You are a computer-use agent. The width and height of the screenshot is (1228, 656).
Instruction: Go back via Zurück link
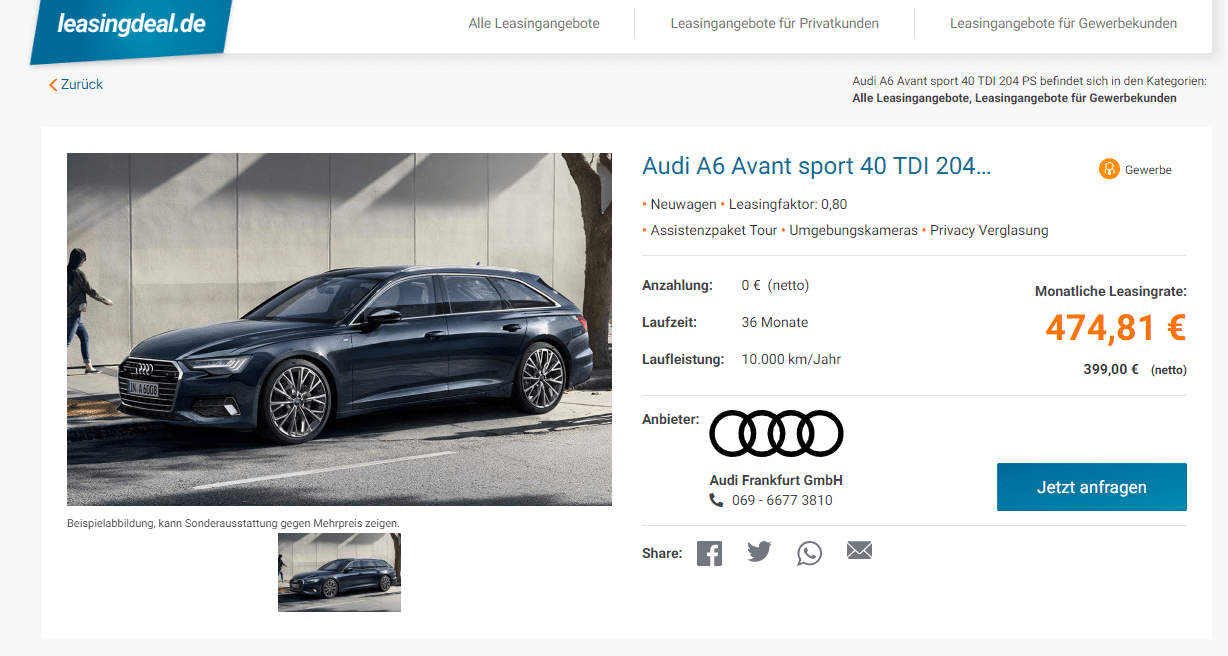[x=82, y=85]
